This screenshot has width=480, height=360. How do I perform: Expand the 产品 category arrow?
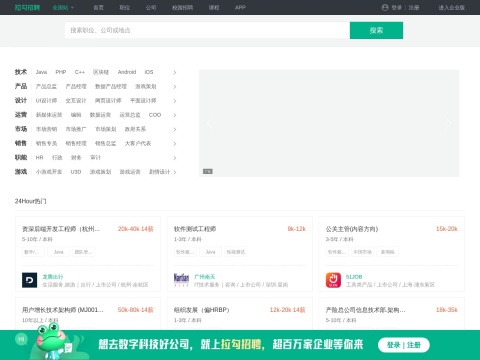click(175, 87)
